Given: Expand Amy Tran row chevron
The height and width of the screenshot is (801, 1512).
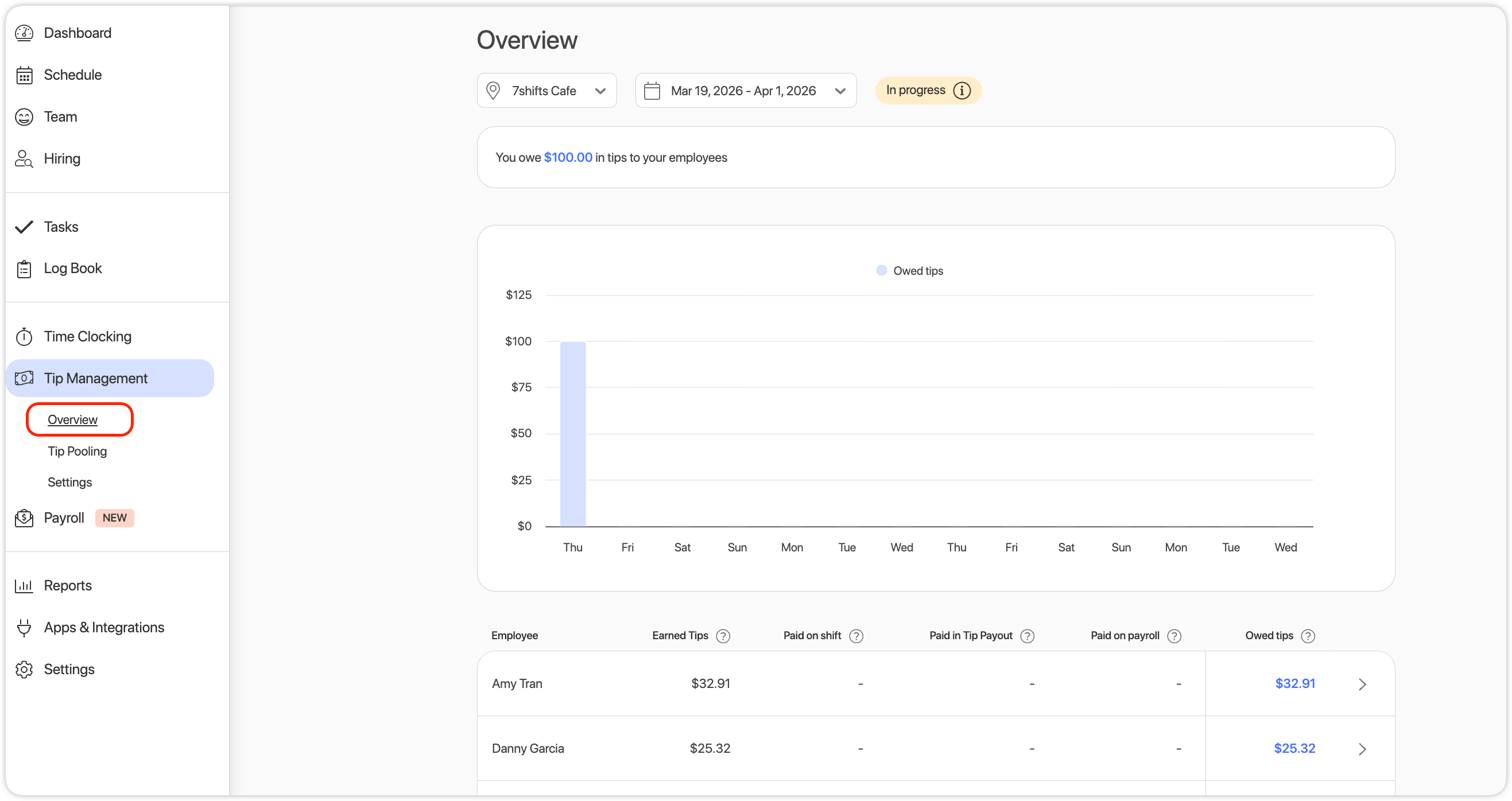Looking at the screenshot, I should [x=1362, y=684].
